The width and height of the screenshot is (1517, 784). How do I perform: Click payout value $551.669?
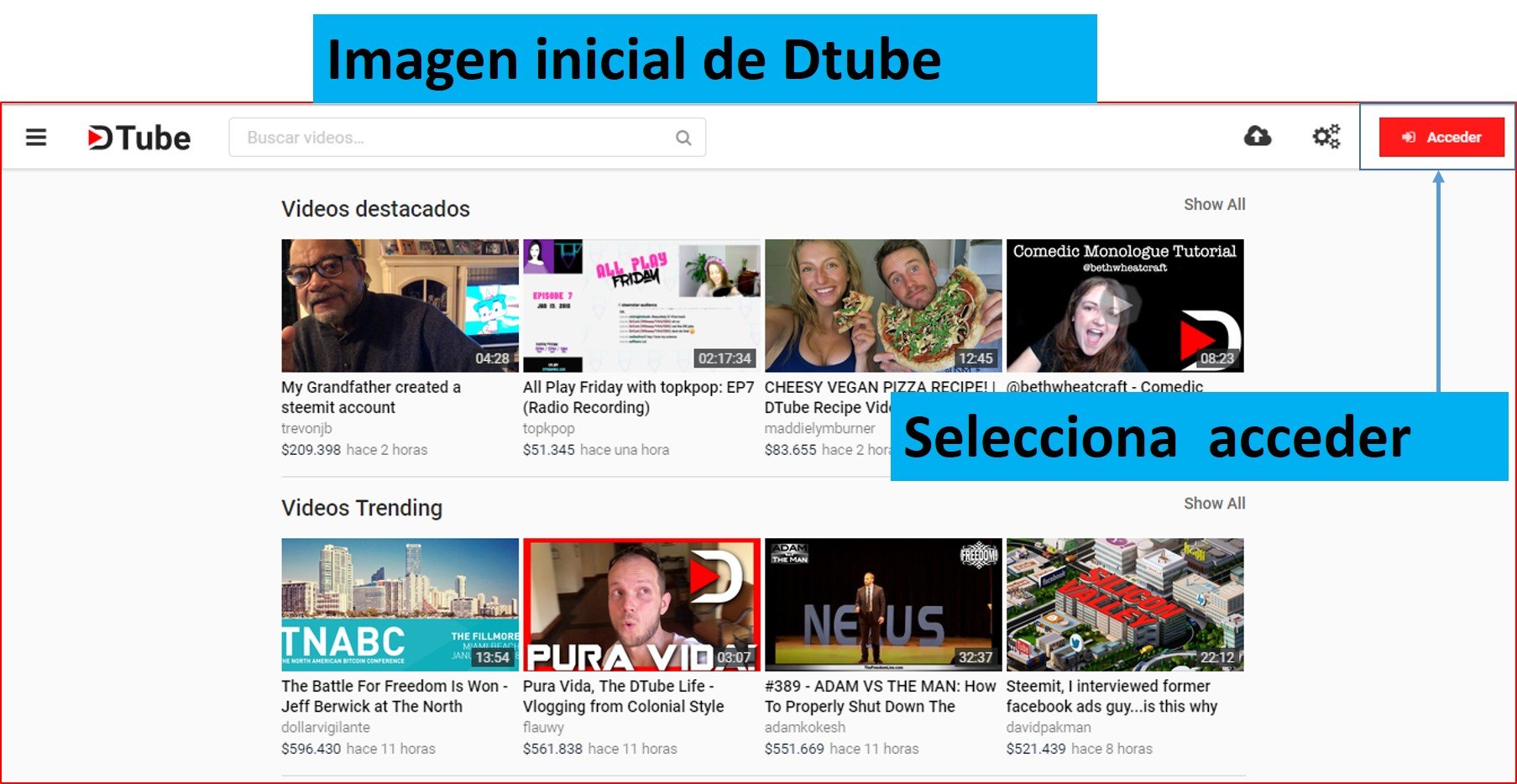tap(794, 749)
